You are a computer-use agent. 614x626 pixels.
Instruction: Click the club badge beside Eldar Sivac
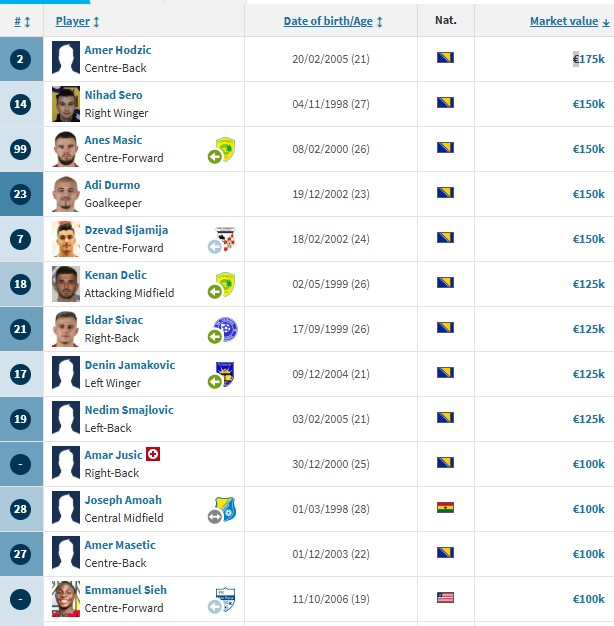227,327
